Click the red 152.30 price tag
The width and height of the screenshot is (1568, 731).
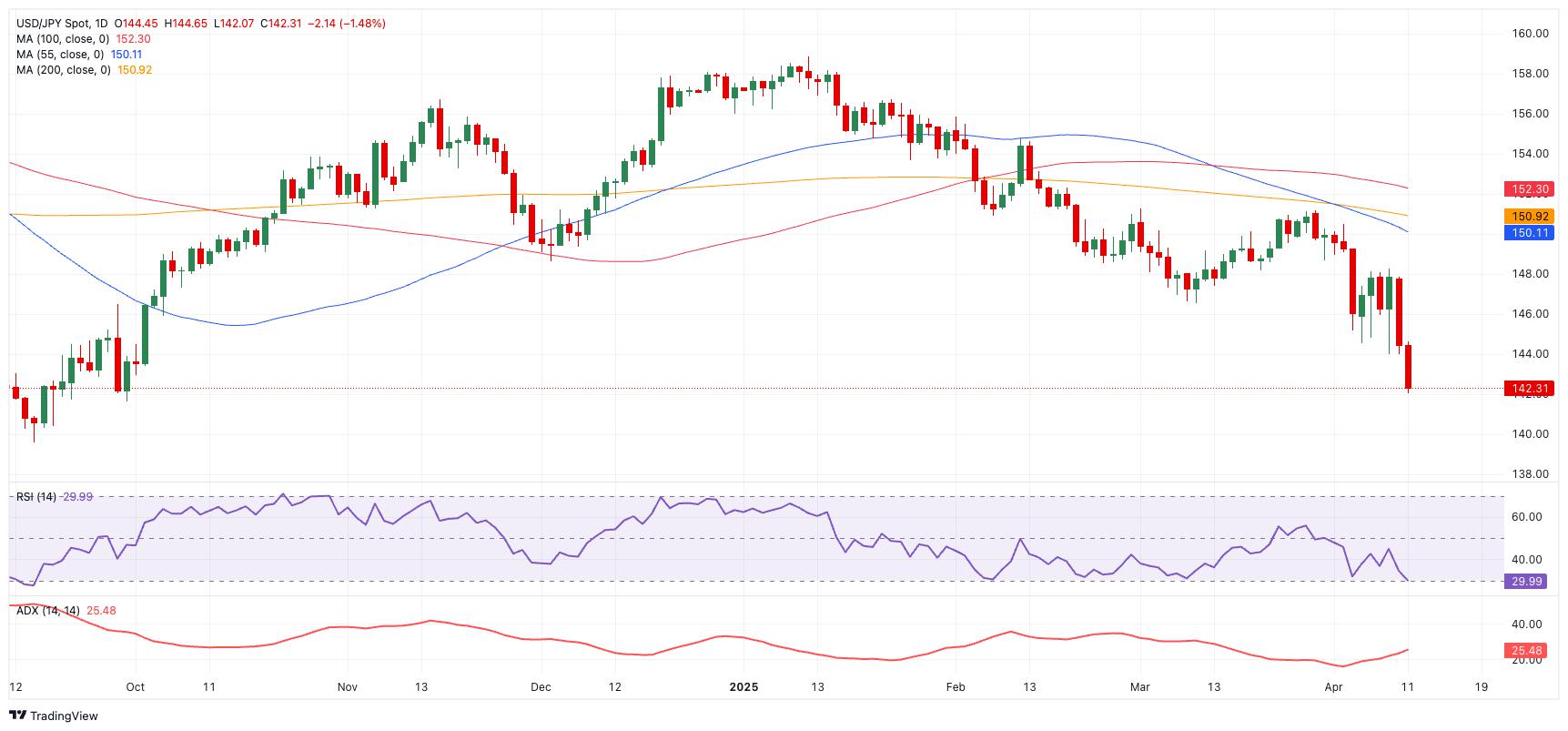[x=1530, y=189]
